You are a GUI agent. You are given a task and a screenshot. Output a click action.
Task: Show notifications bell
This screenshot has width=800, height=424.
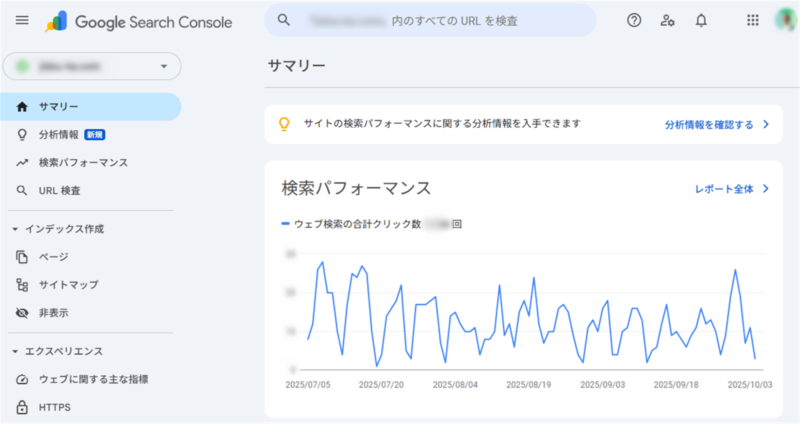point(701,20)
